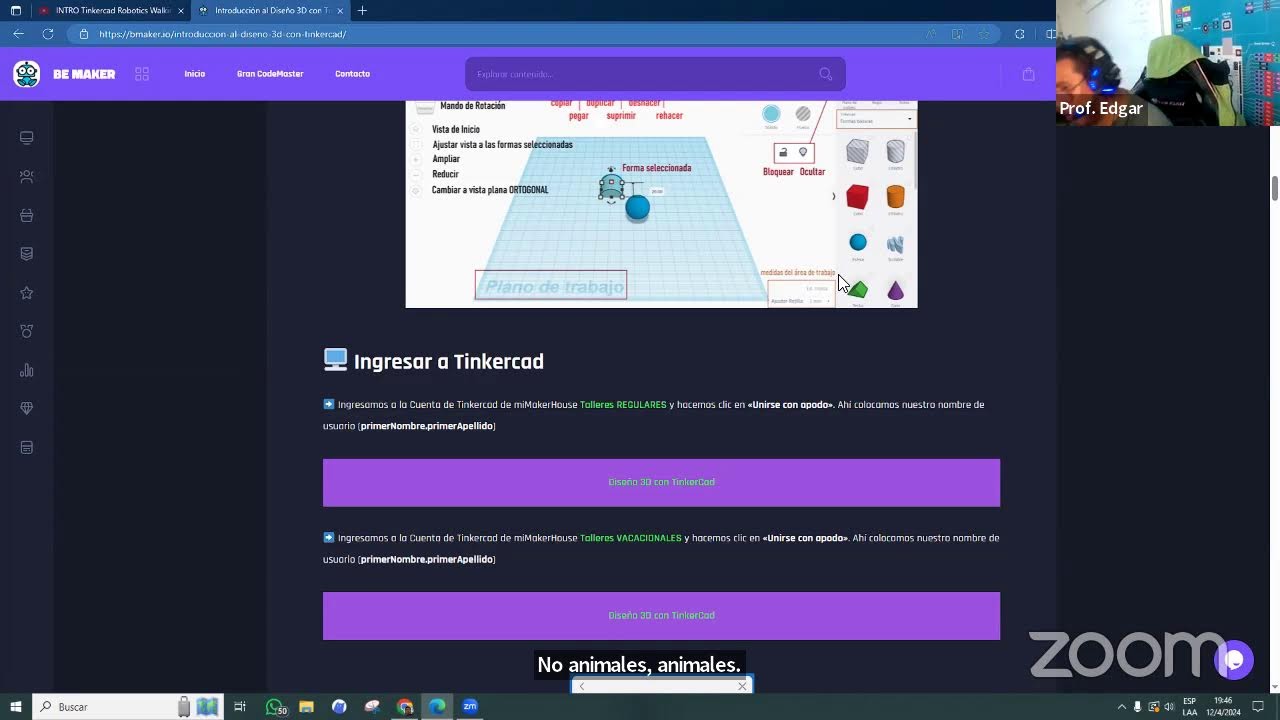Open the taskbar clock and date

[x=1226, y=707]
